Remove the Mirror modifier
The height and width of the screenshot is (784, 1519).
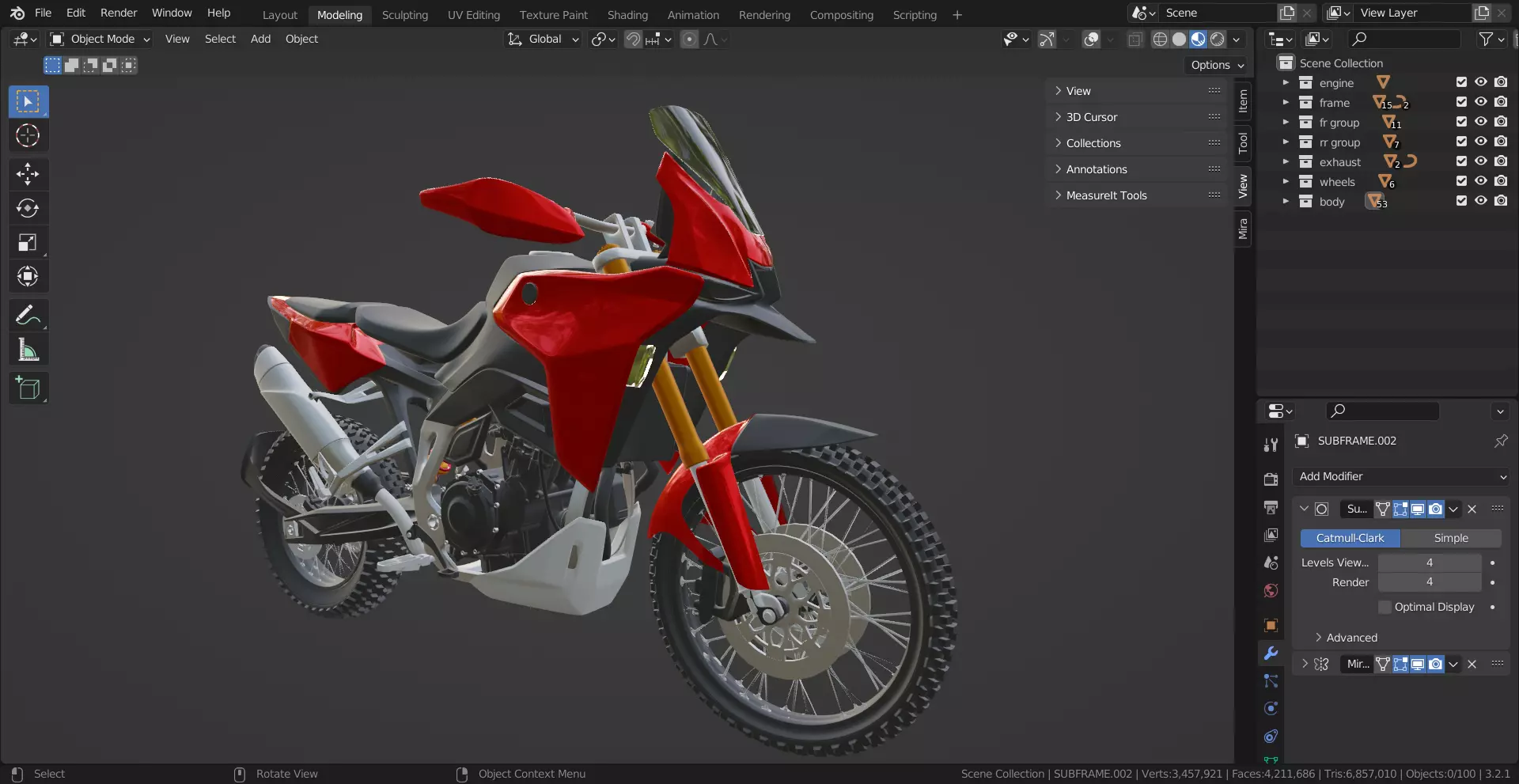tap(1472, 664)
